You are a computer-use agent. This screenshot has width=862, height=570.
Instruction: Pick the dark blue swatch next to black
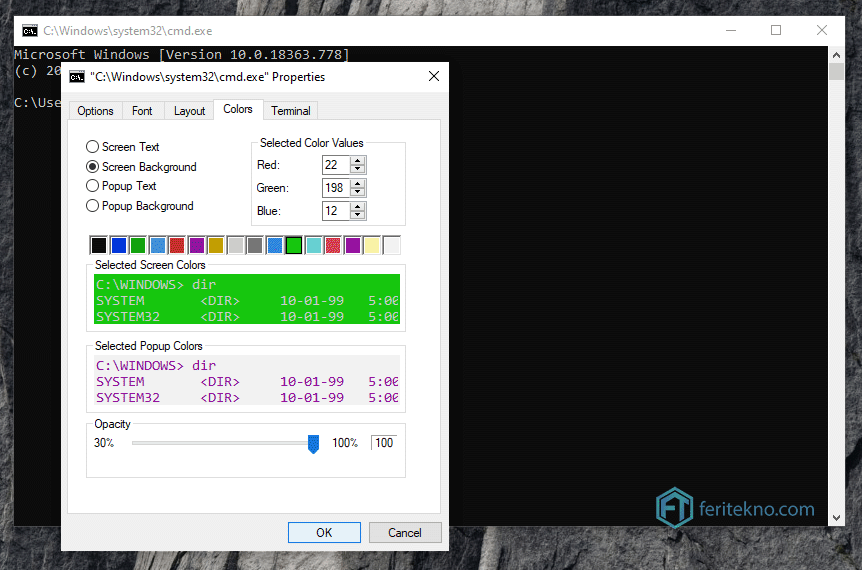(119, 245)
